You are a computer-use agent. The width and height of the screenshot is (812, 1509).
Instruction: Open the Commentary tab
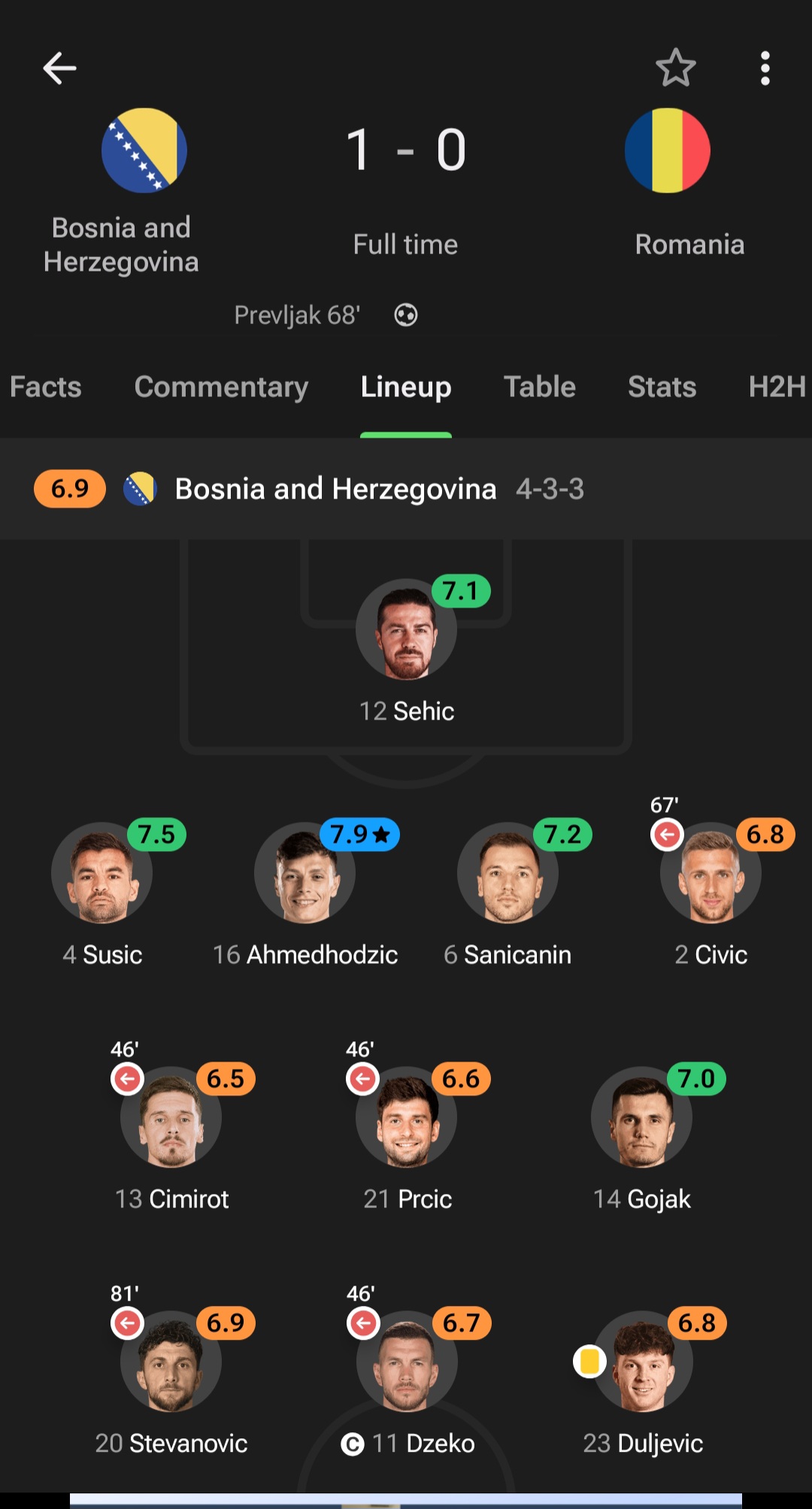pos(221,387)
